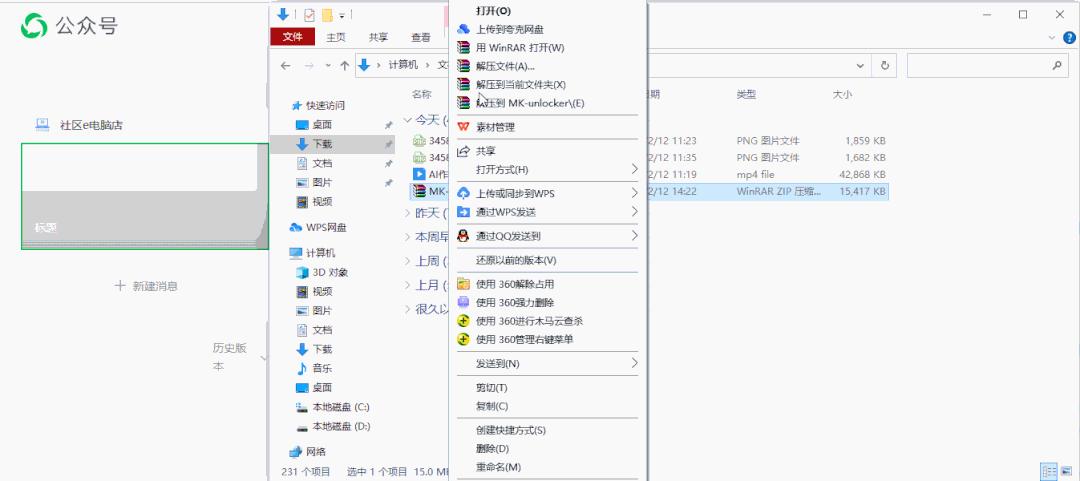Viewport: 1080px width, 481px height.
Task: Switch to the 共享 ribbon tab
Action: point(378,38)
